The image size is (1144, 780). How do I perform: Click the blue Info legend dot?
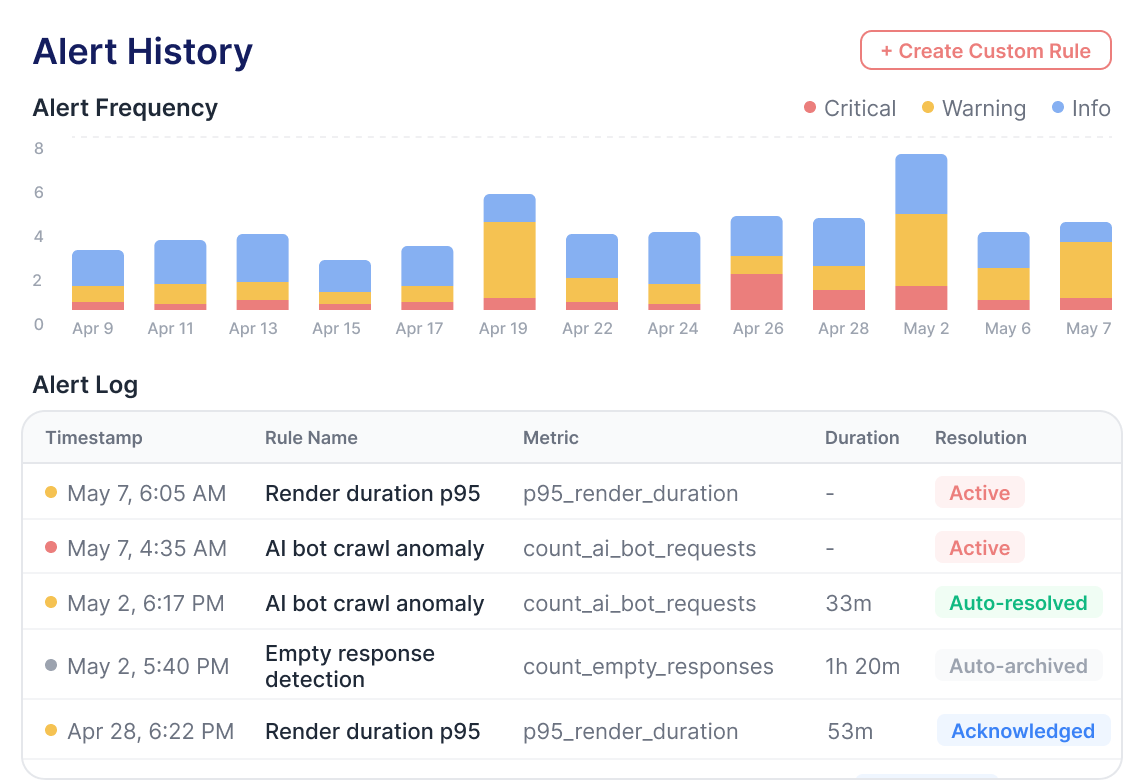[x=1058, y=107]
